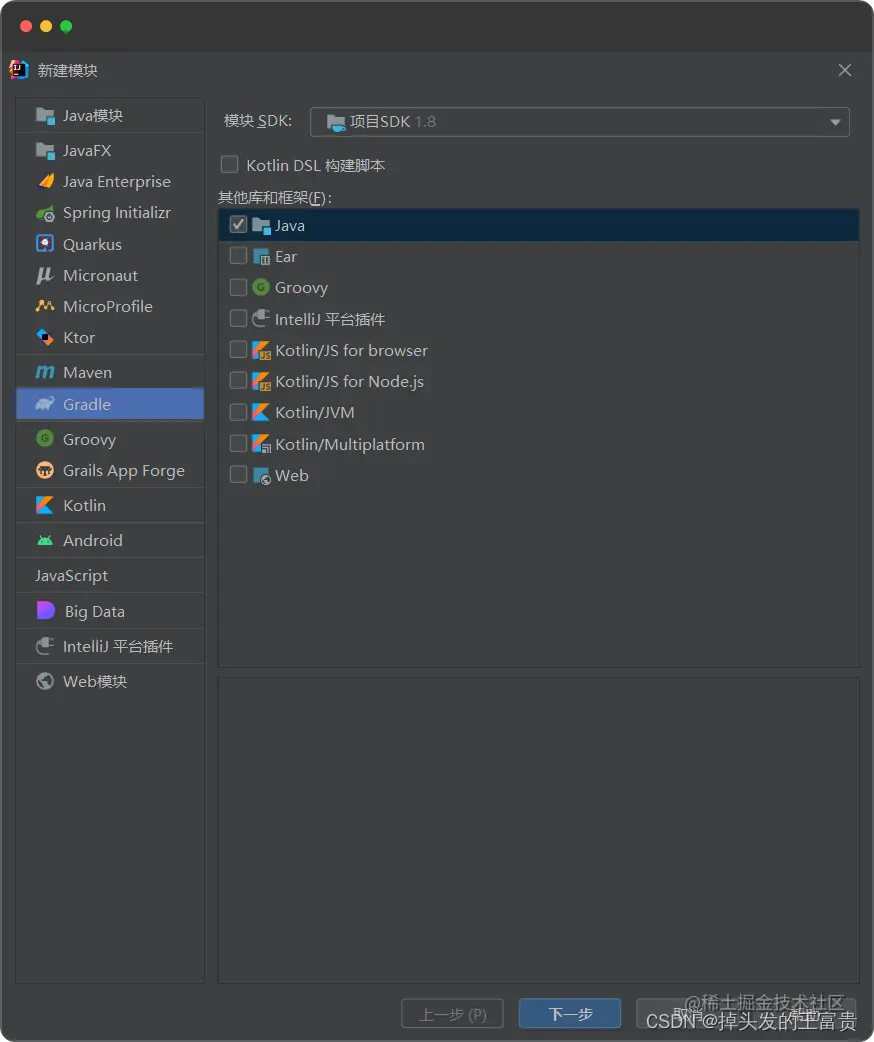Check the Kotlin/JVM checkbox

pos(238,412)
